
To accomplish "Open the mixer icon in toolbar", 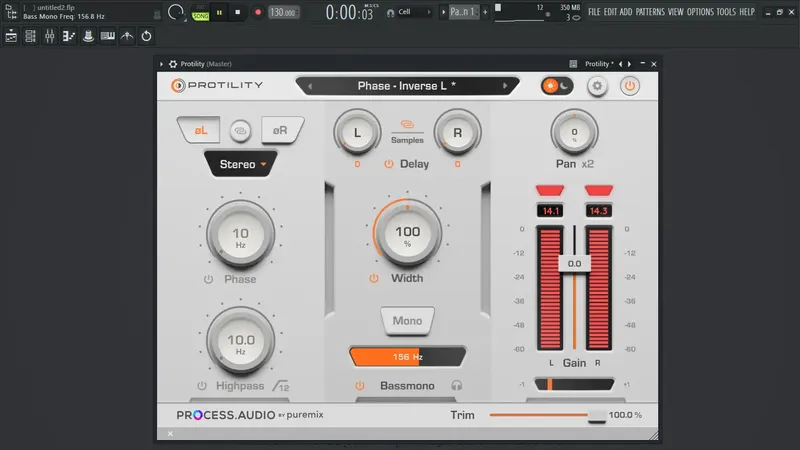I will [49, 36].
